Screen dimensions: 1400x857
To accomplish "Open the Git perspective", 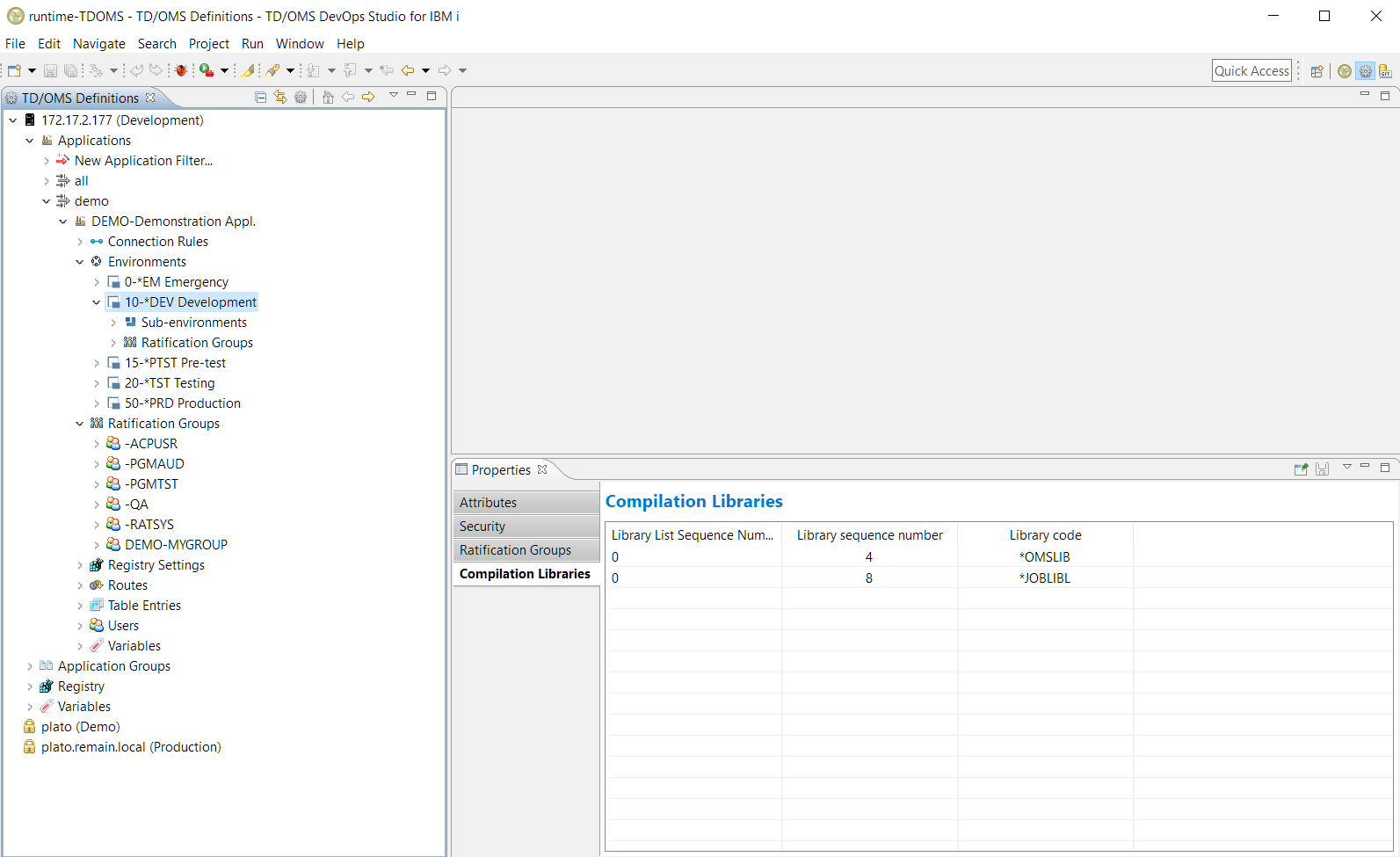I will click(x=1385, y=71).
